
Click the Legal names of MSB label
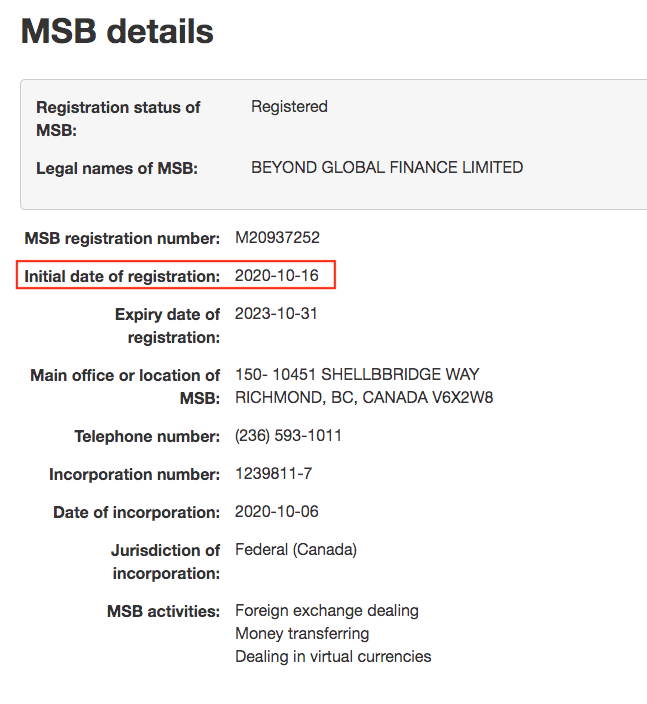117,168
